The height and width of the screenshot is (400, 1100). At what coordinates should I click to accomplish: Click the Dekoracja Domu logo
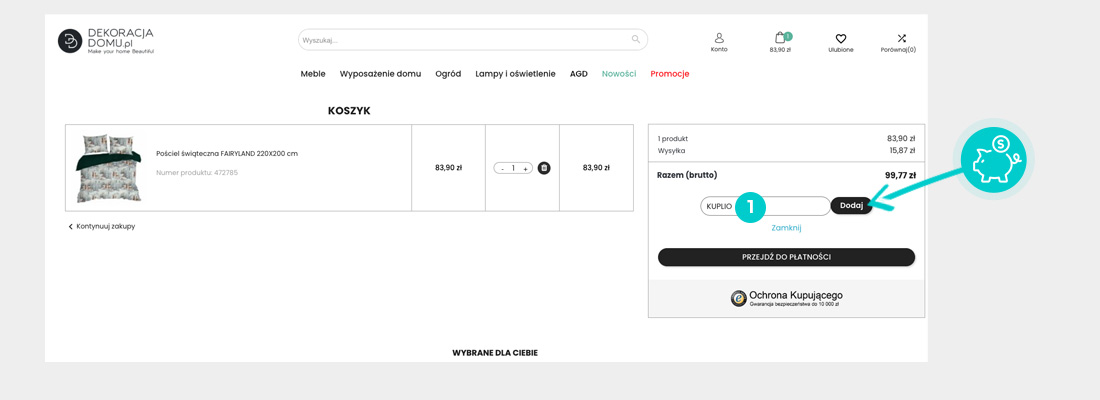click(x=106, y=41)
